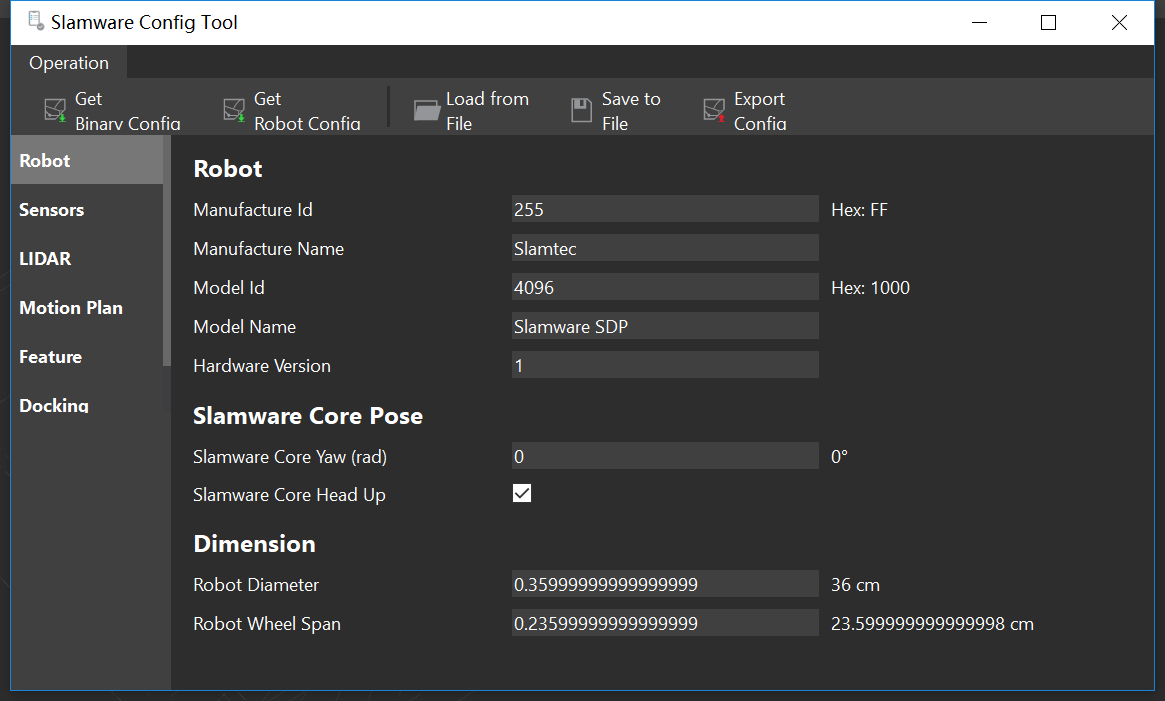Click the 'Slamware Core Pose' heading
Image resolution: width=1165 pixels, height=701 pixels.
point(308,416)
